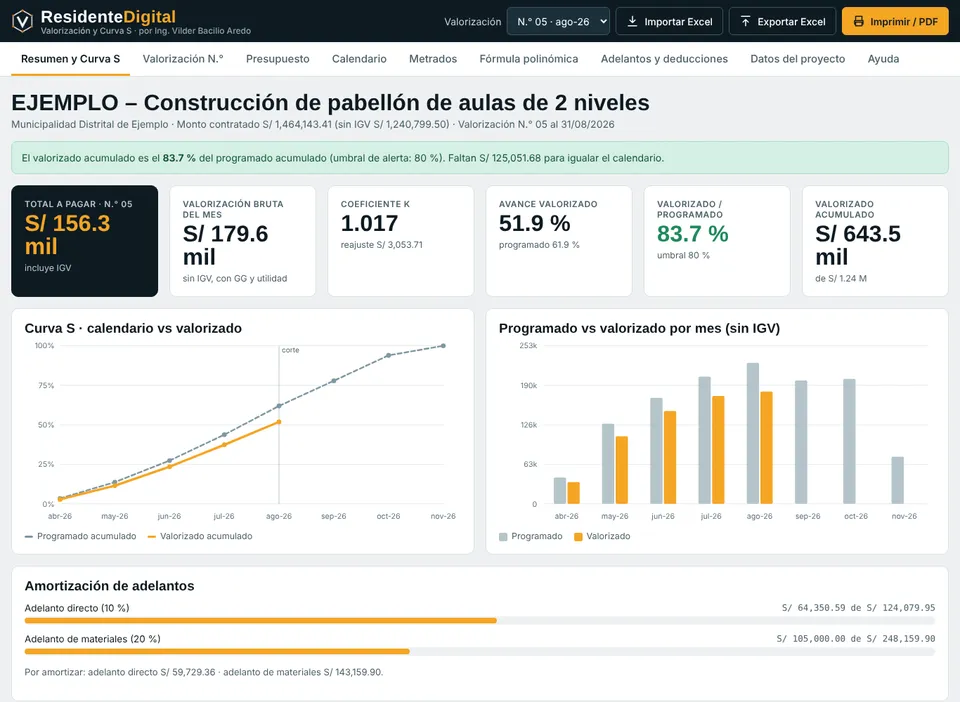Click the Total a pagar value S/ 156.3 mil

point(67,234)
